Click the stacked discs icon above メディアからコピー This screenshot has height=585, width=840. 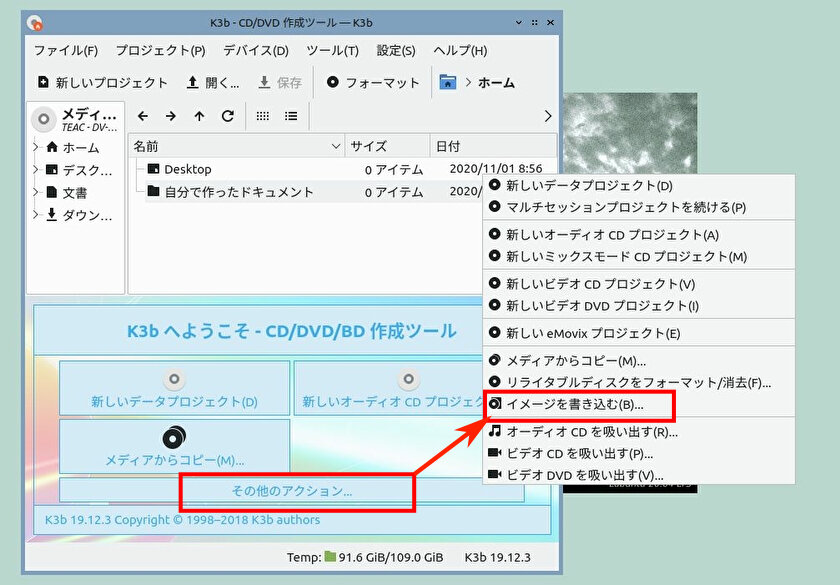pyautogui.click(x=174, y=437)
